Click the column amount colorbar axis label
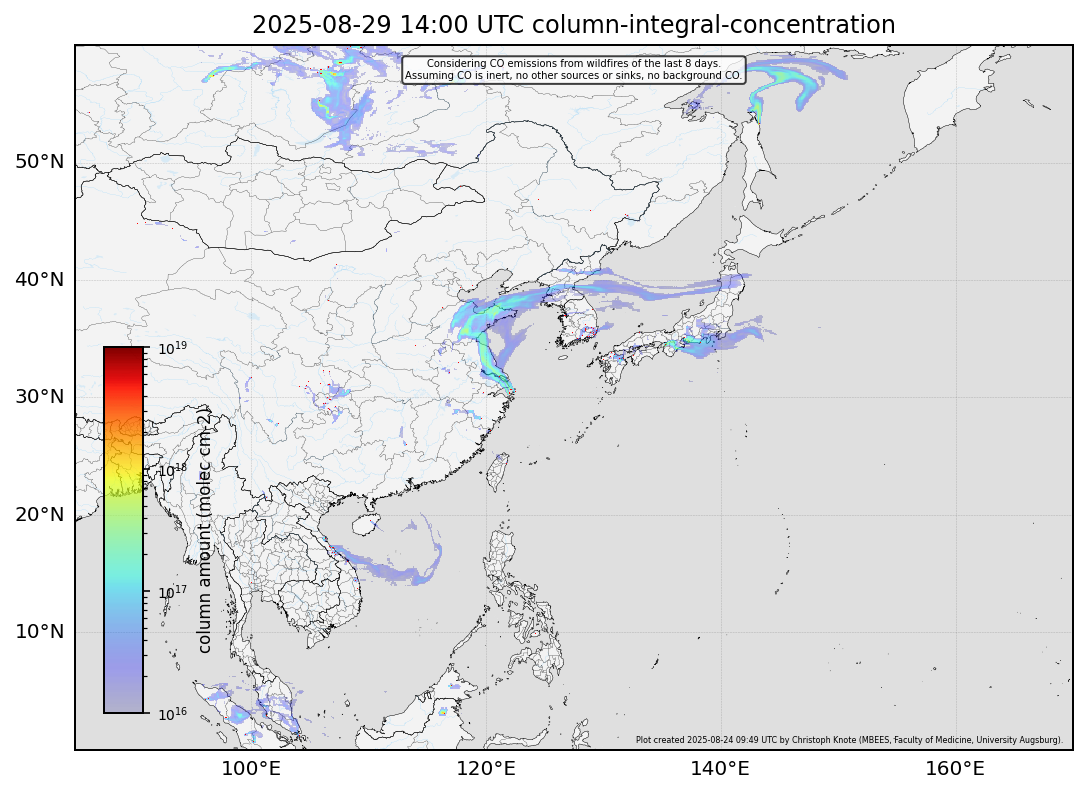 [x=204, y=530]
